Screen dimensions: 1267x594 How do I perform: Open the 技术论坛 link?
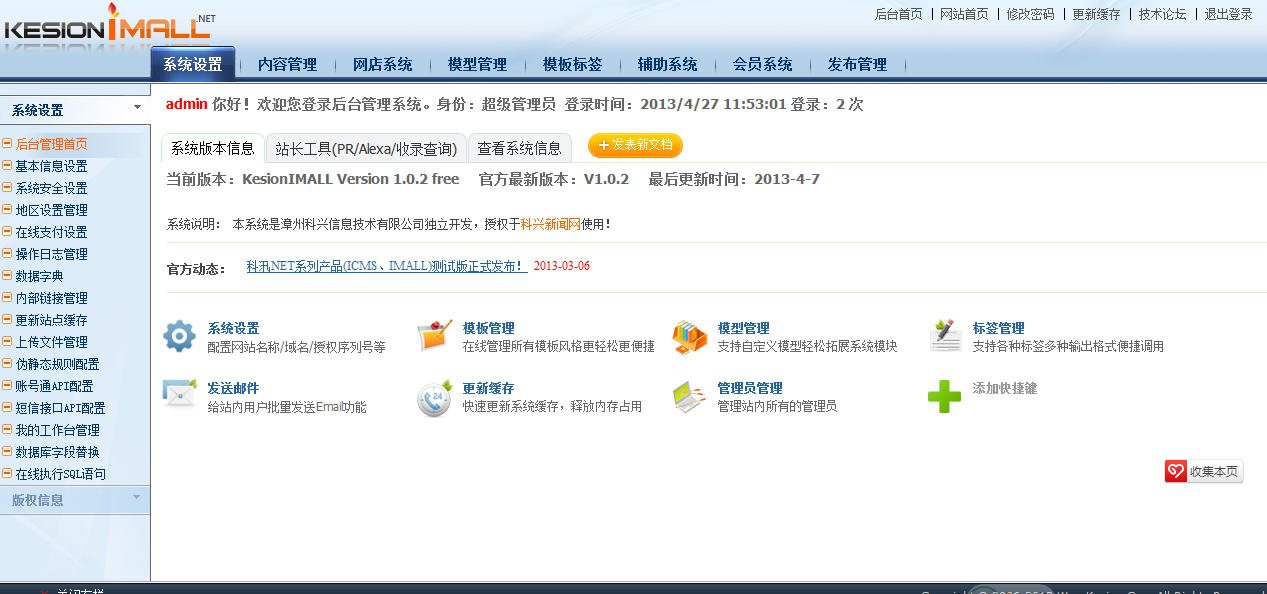[1162, 14]
